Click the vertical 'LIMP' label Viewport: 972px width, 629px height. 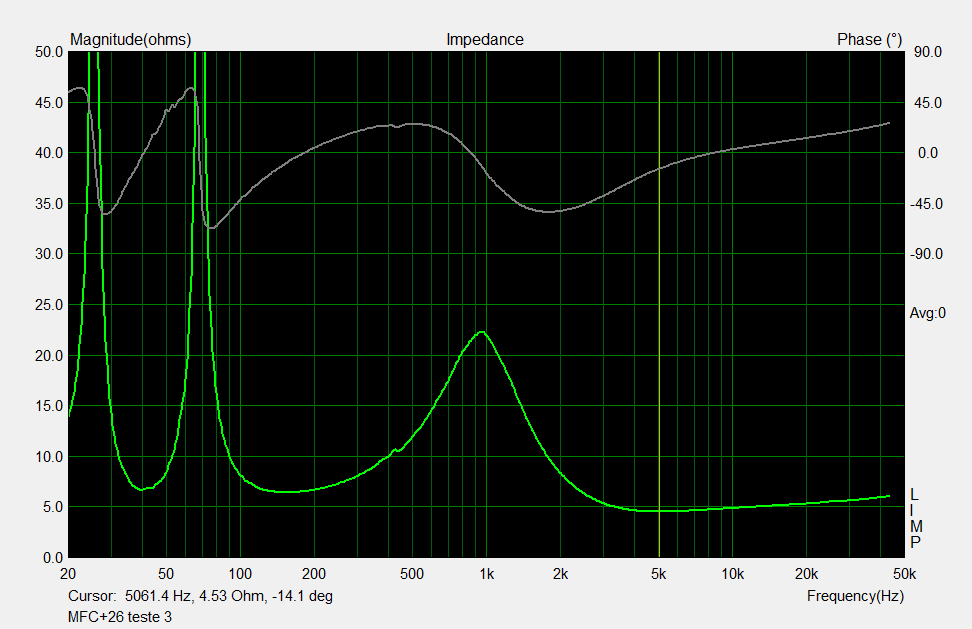click(916, 519)
